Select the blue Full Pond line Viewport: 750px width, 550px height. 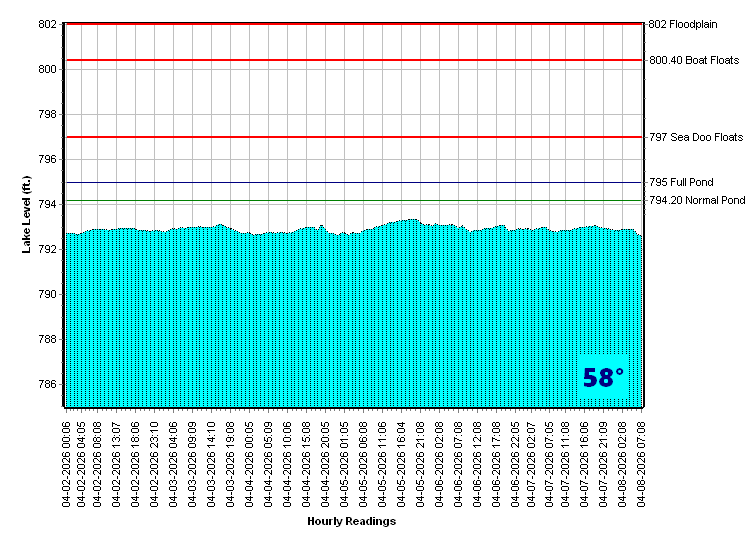tap(350, 183)
